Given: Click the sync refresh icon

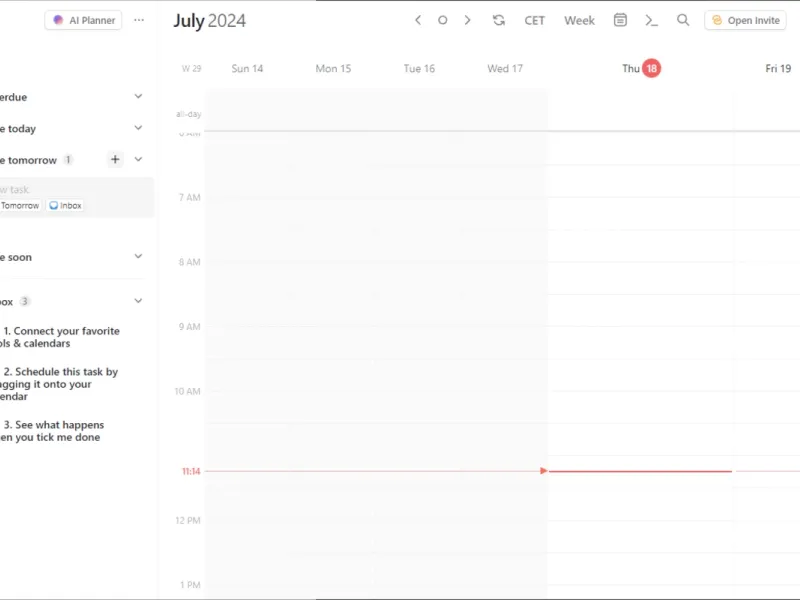Looking at the screenshot, I should coord(499,20).
